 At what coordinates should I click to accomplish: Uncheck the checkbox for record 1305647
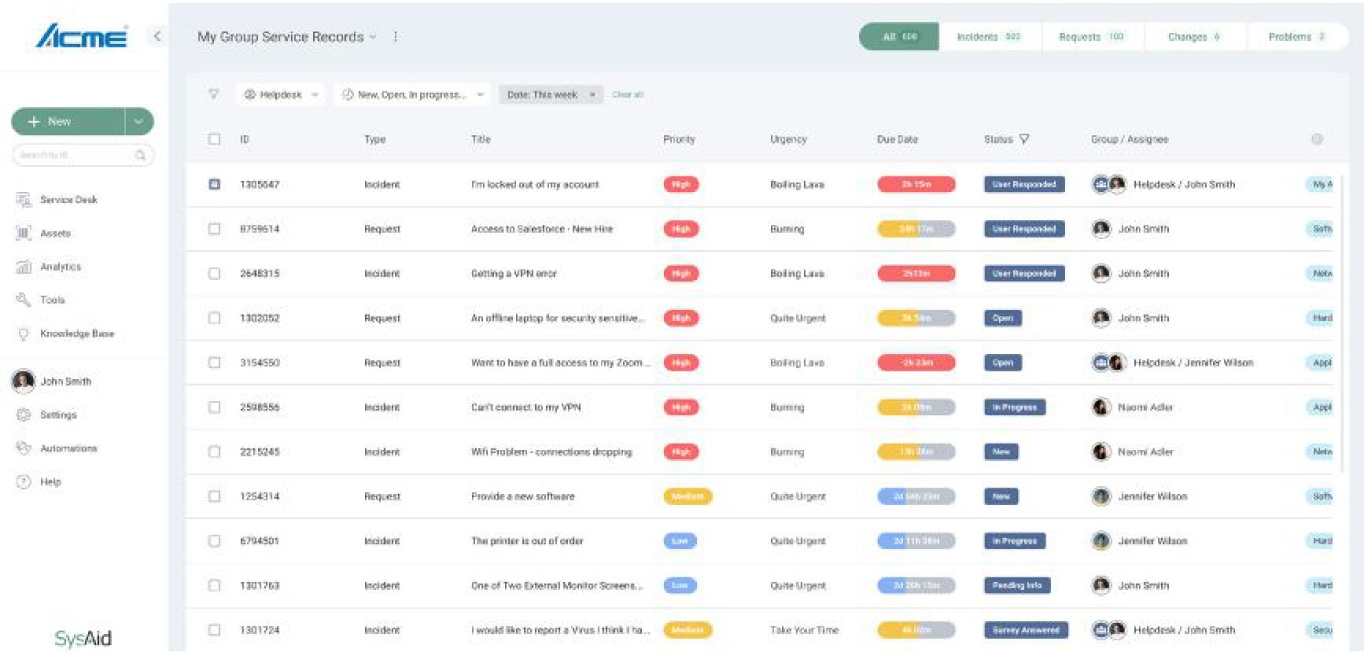tap(214, 184)
